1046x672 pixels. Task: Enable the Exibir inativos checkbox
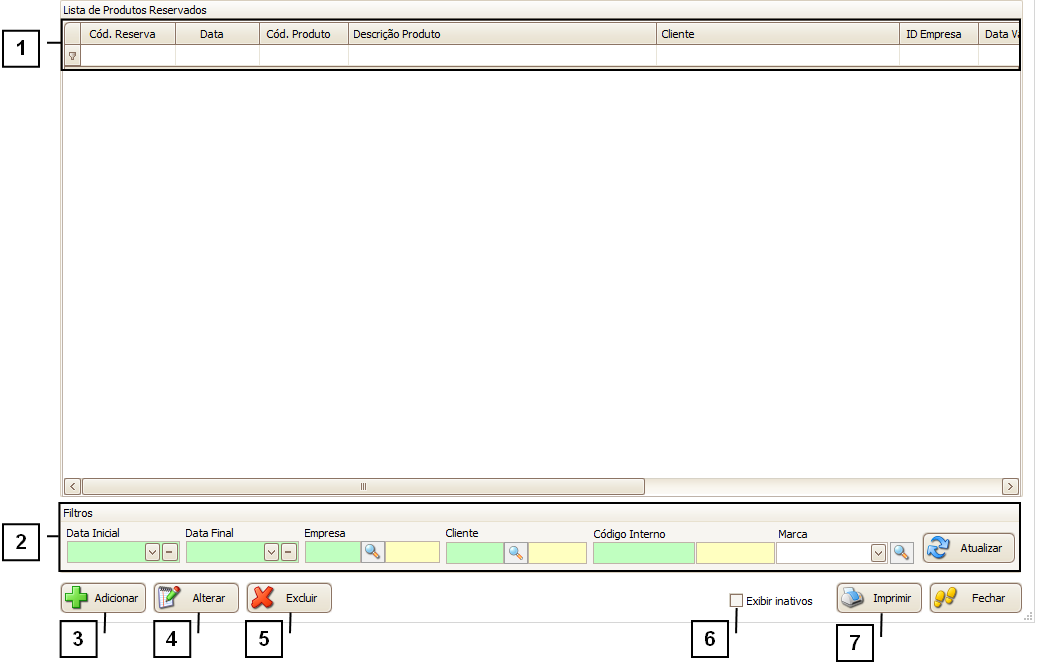pos(737,601)
